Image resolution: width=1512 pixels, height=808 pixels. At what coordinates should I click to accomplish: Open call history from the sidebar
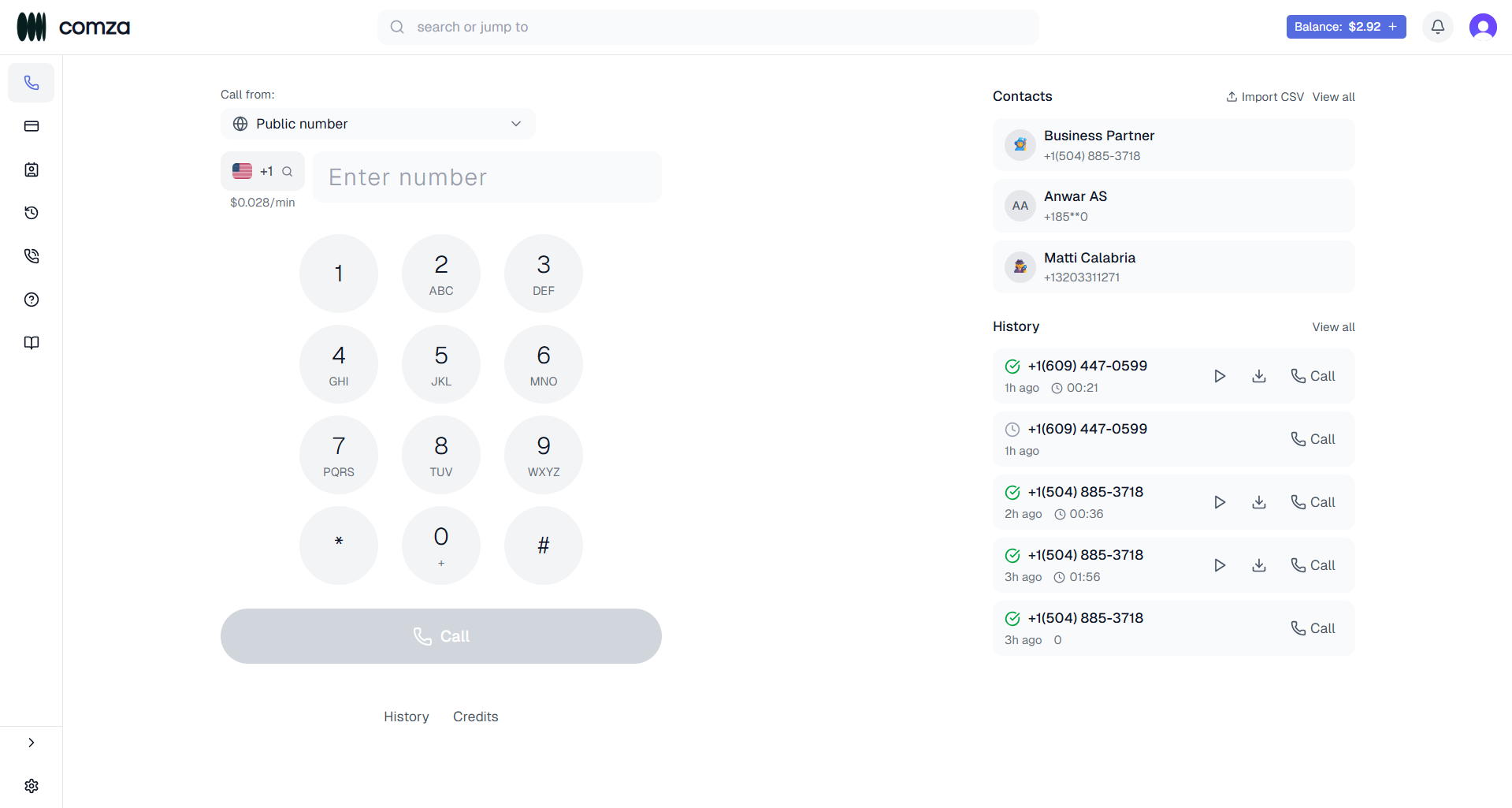tap(32, 213)
